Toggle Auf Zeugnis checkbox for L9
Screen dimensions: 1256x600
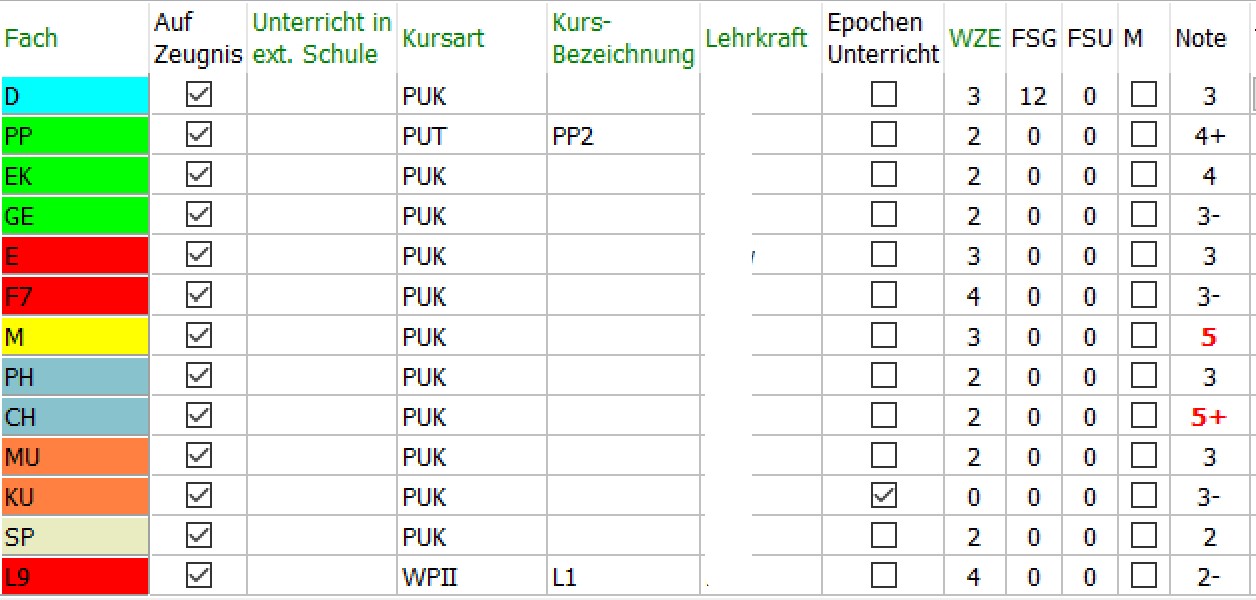pyautogui.click(x=199, y=576)
